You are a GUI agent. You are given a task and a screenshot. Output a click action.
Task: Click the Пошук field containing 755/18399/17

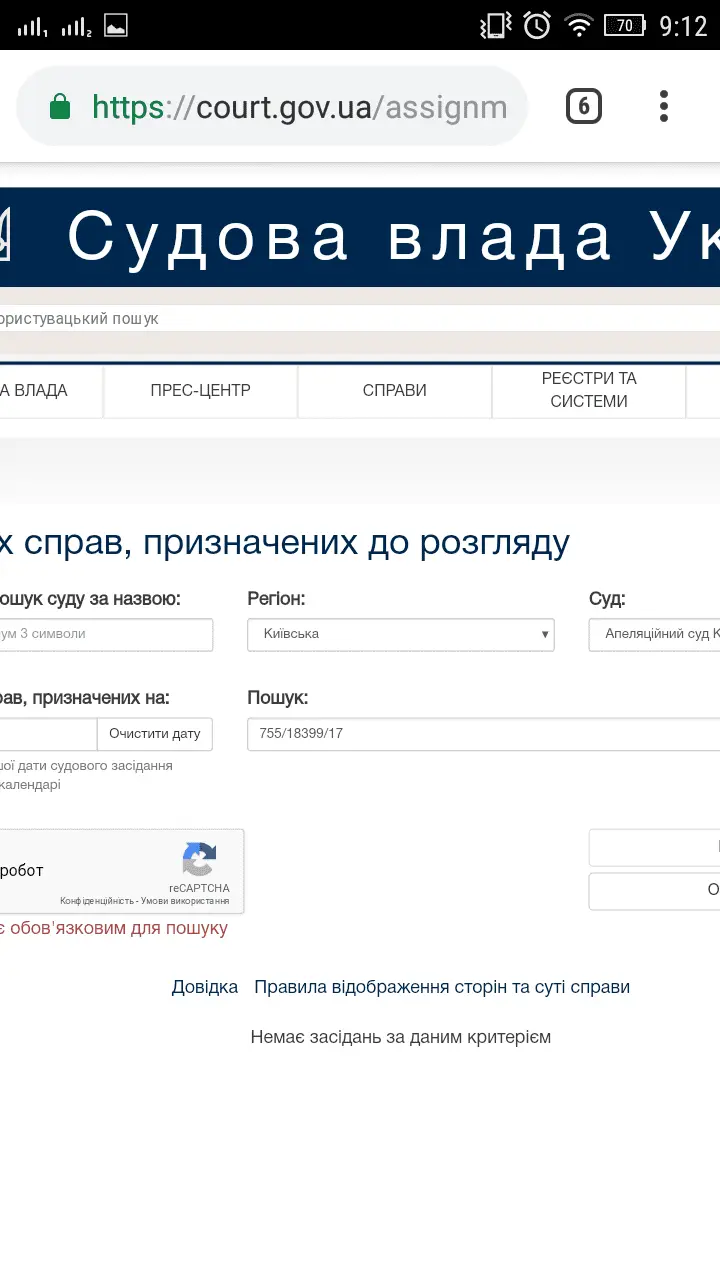point(480,734)
